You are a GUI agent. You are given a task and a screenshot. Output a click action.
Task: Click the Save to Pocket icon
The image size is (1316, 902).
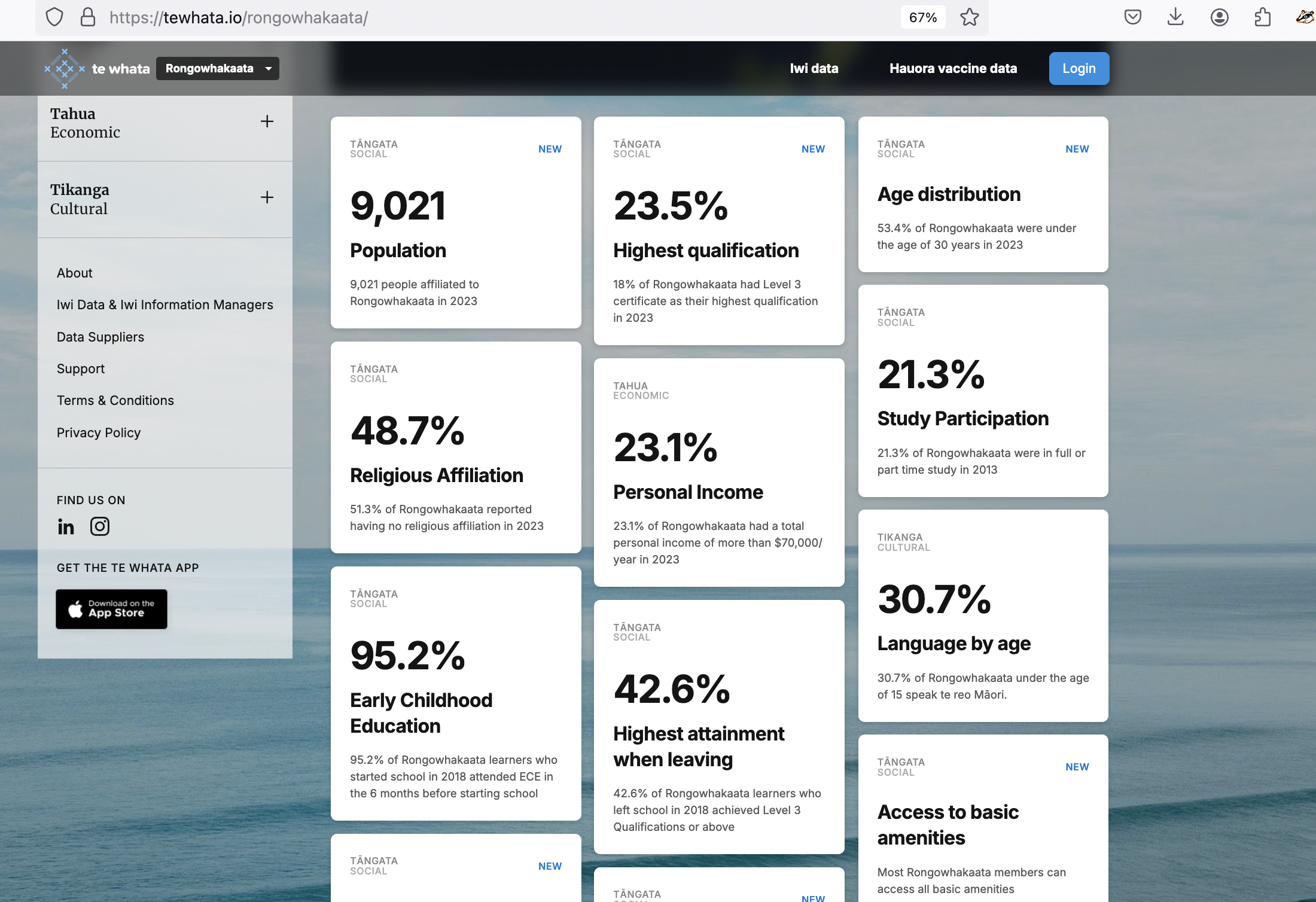tap(1132, 17)
